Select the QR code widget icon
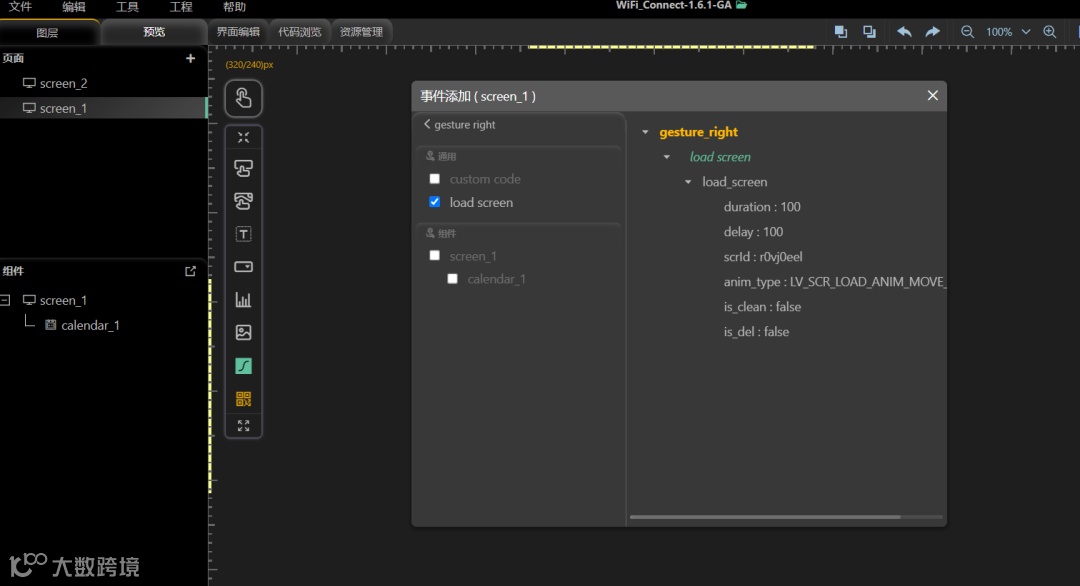 (243, 399)
